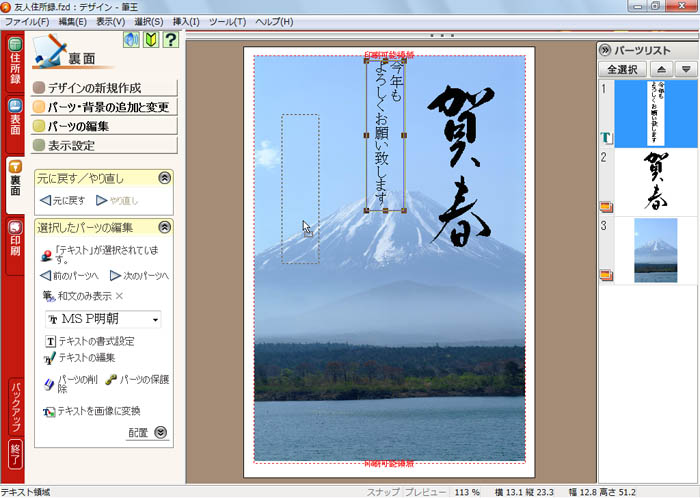Click テキストの編集 to edit text
Viewport: 700px width, 498px height.
point(85,357)
